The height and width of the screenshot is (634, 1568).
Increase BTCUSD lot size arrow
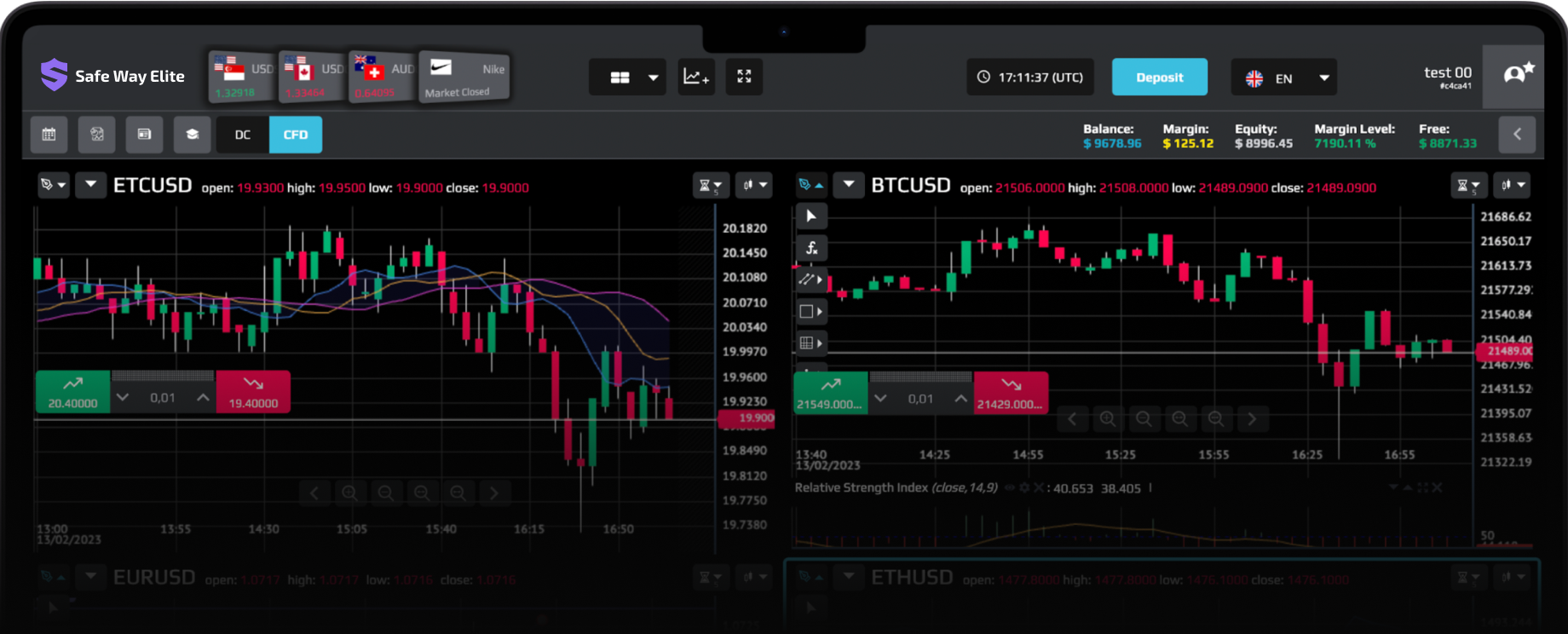(x=960, y=399)
